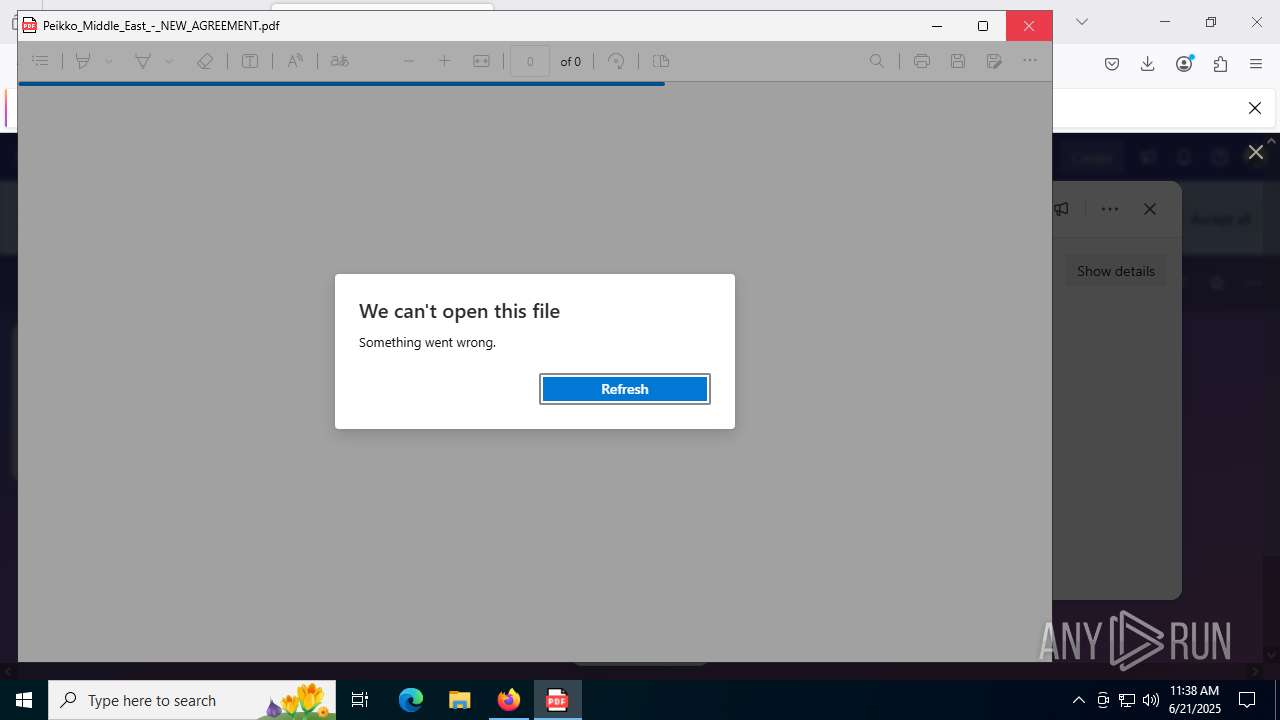This screenshot has height=720, width=1280.
Task: Click the PDF window title filename
Action: [x=161, y=26]
